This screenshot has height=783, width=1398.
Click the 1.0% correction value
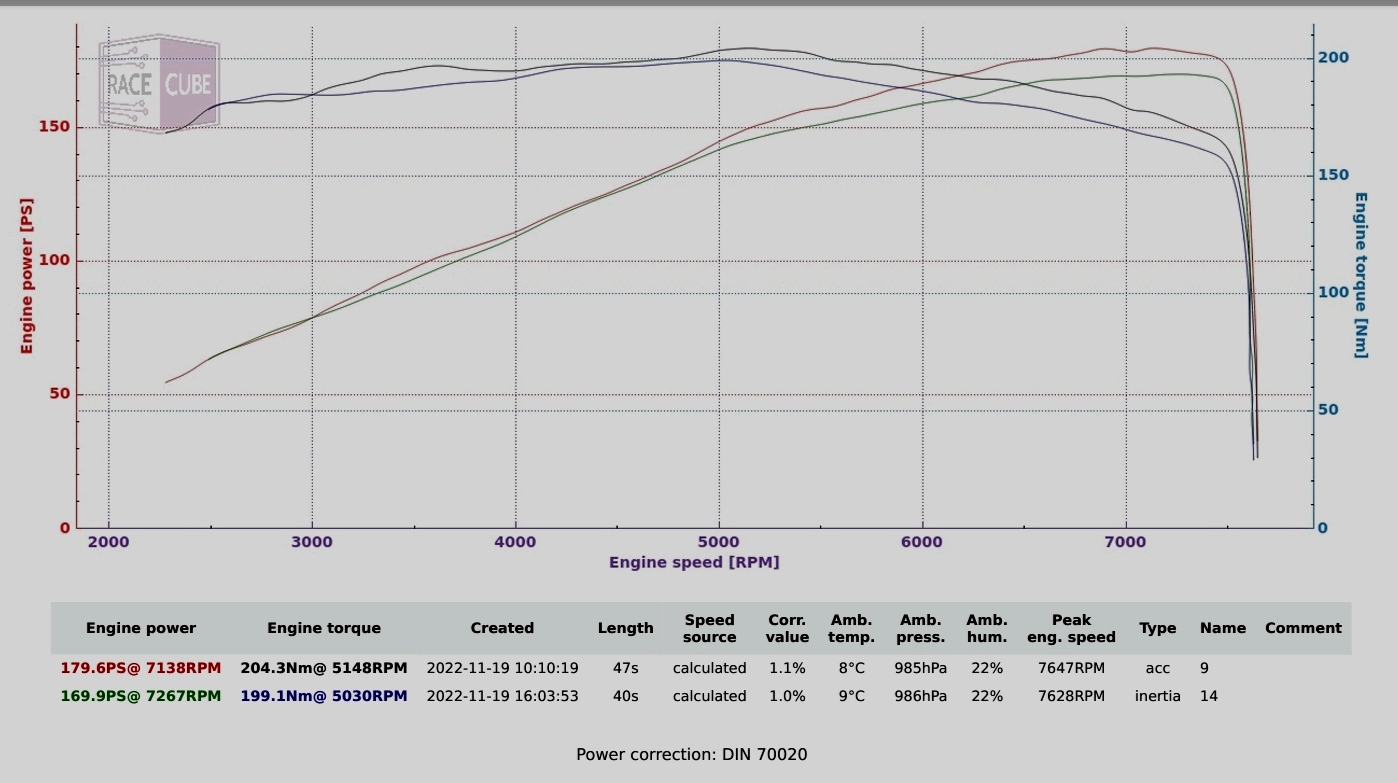coord(787,695)
